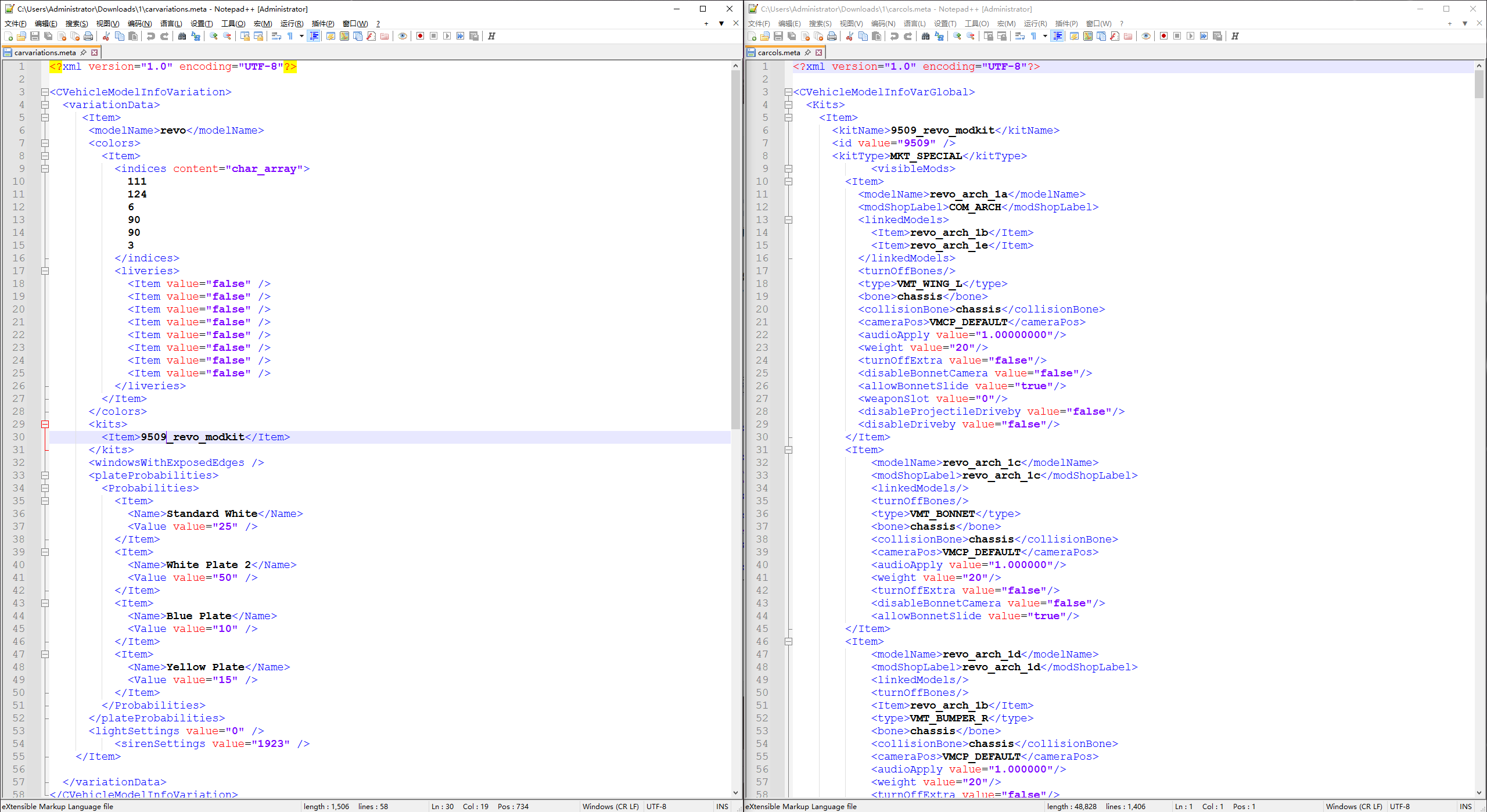Screen dimensions: 1487x812
Task: Collapse plateProbabilities node on line 33
Action: coord(45,475)
